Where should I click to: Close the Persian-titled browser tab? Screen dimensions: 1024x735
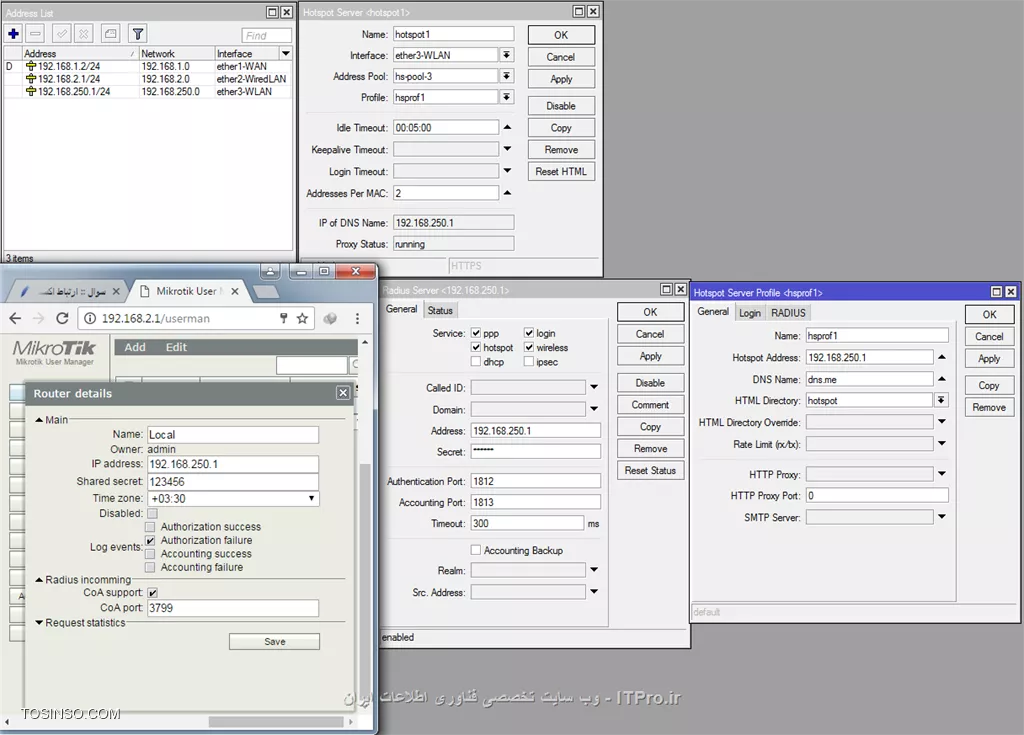(116, 291)
